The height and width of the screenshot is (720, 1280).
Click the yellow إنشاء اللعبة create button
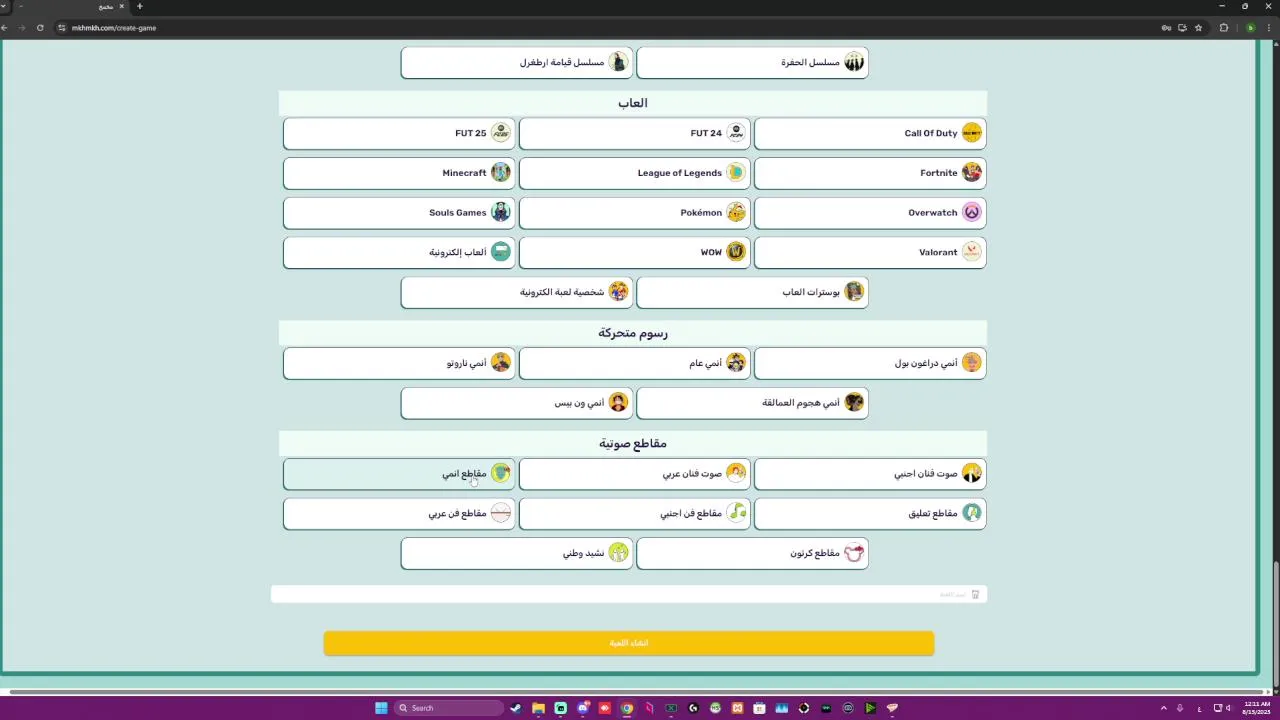(629, 643)
